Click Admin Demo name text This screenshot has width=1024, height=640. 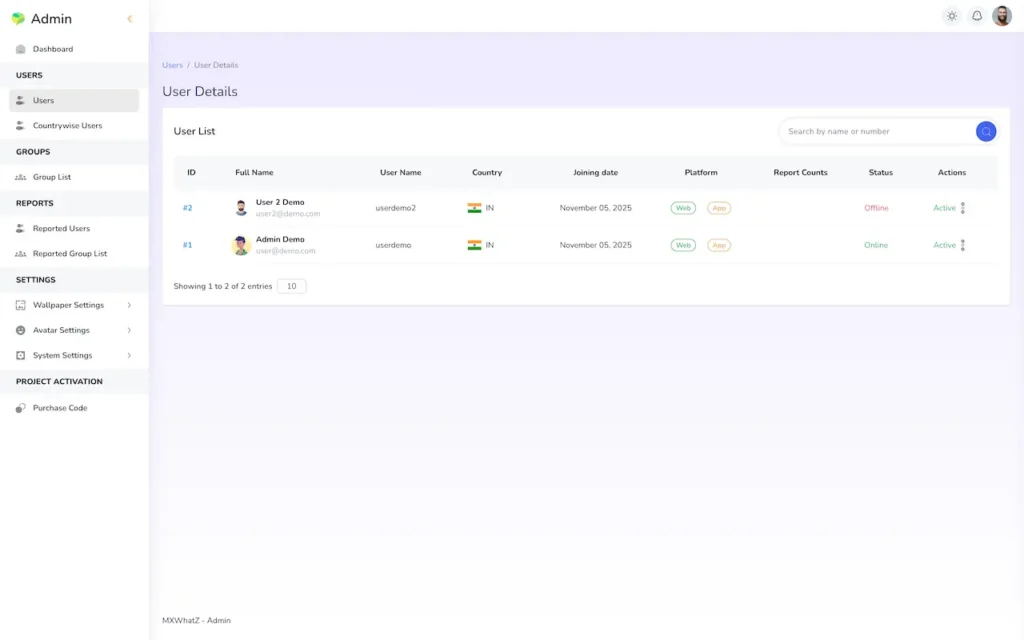(x=280, y=240)
